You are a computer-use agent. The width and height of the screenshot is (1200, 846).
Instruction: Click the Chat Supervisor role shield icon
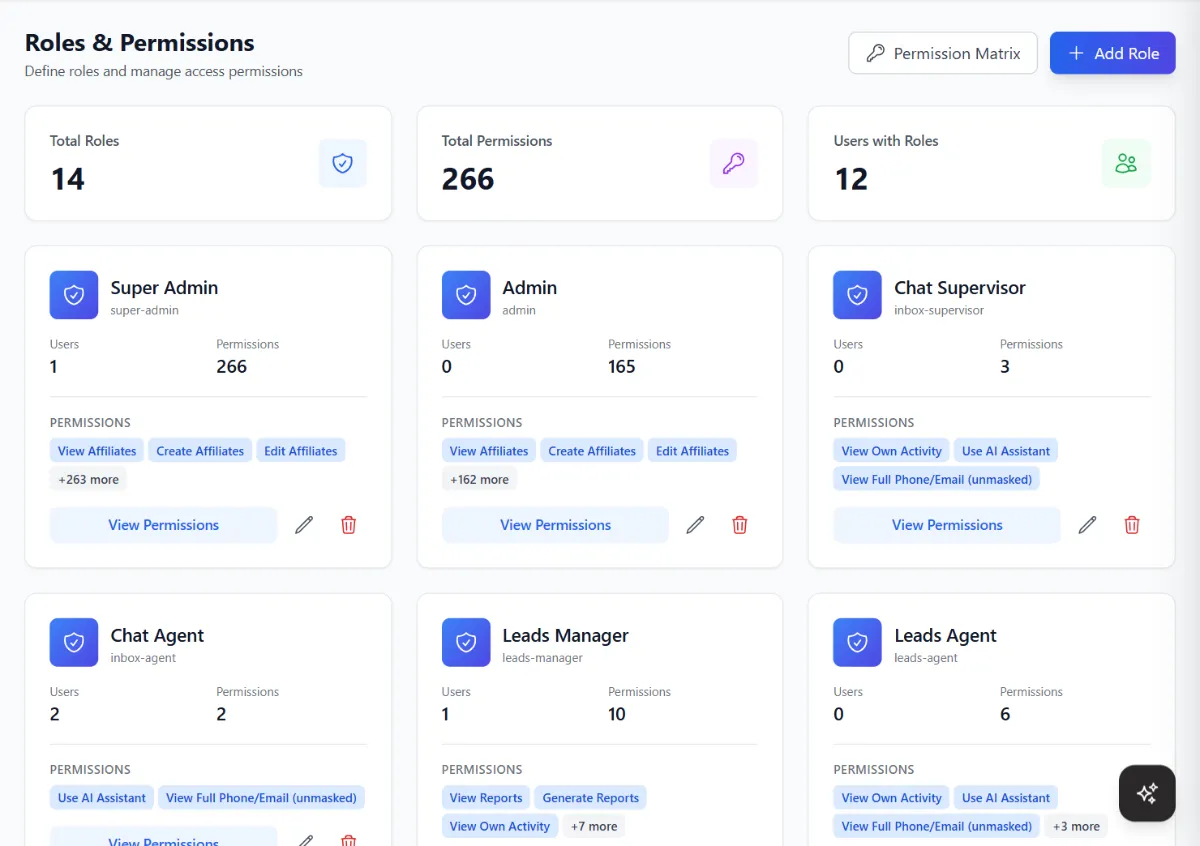(857, 295)
